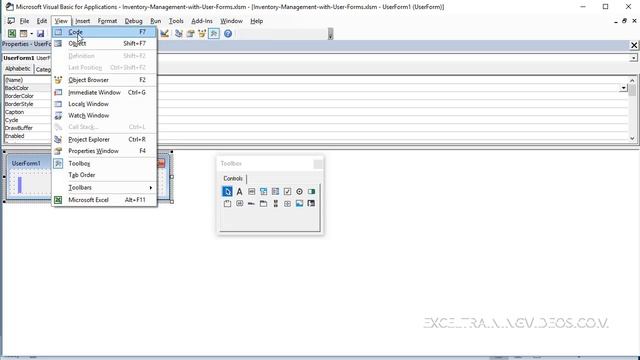Select the ComboBox control in Toolbox
The height and width of the screenshot is (360, 640).
point(263,191)
